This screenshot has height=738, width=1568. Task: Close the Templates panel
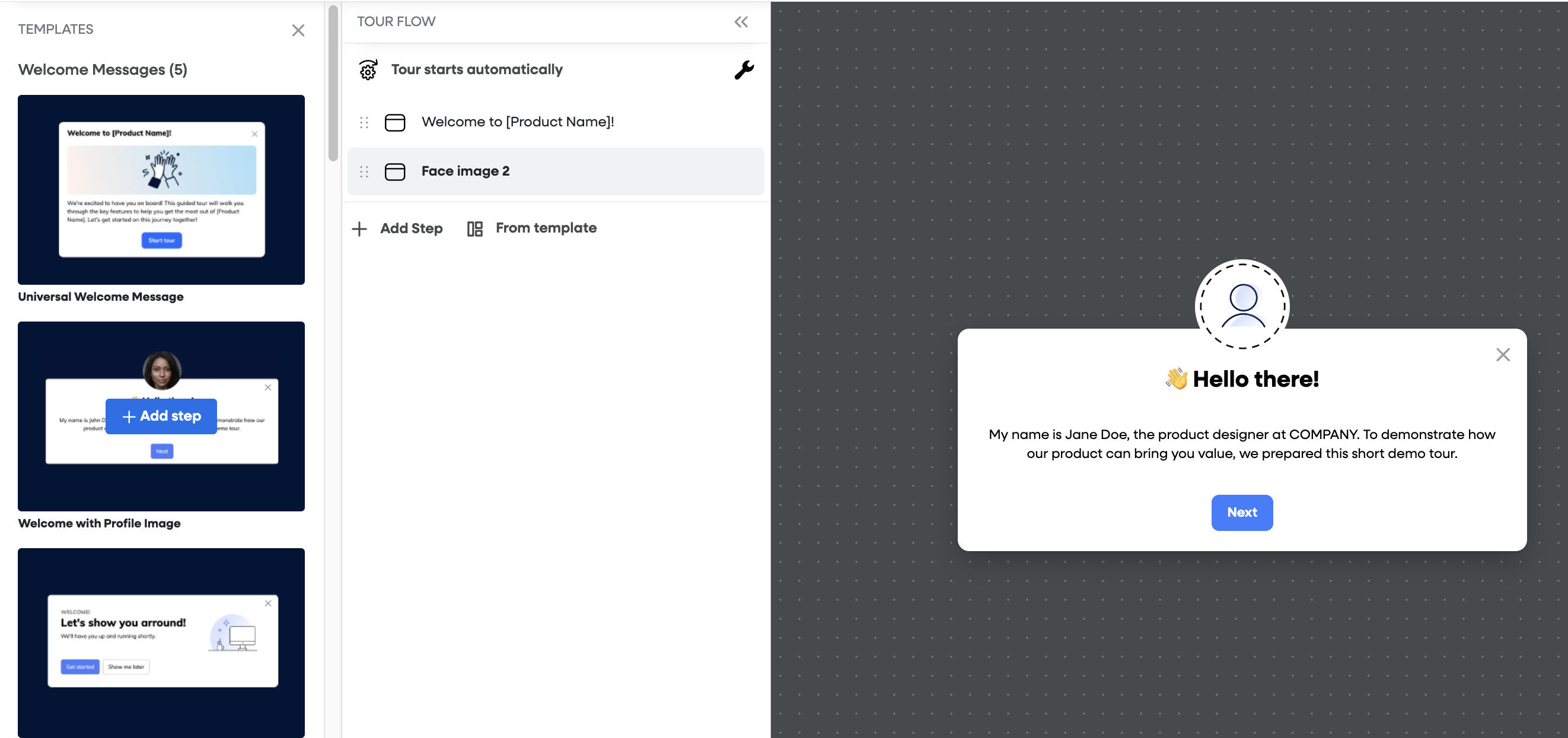click(298, 30)
